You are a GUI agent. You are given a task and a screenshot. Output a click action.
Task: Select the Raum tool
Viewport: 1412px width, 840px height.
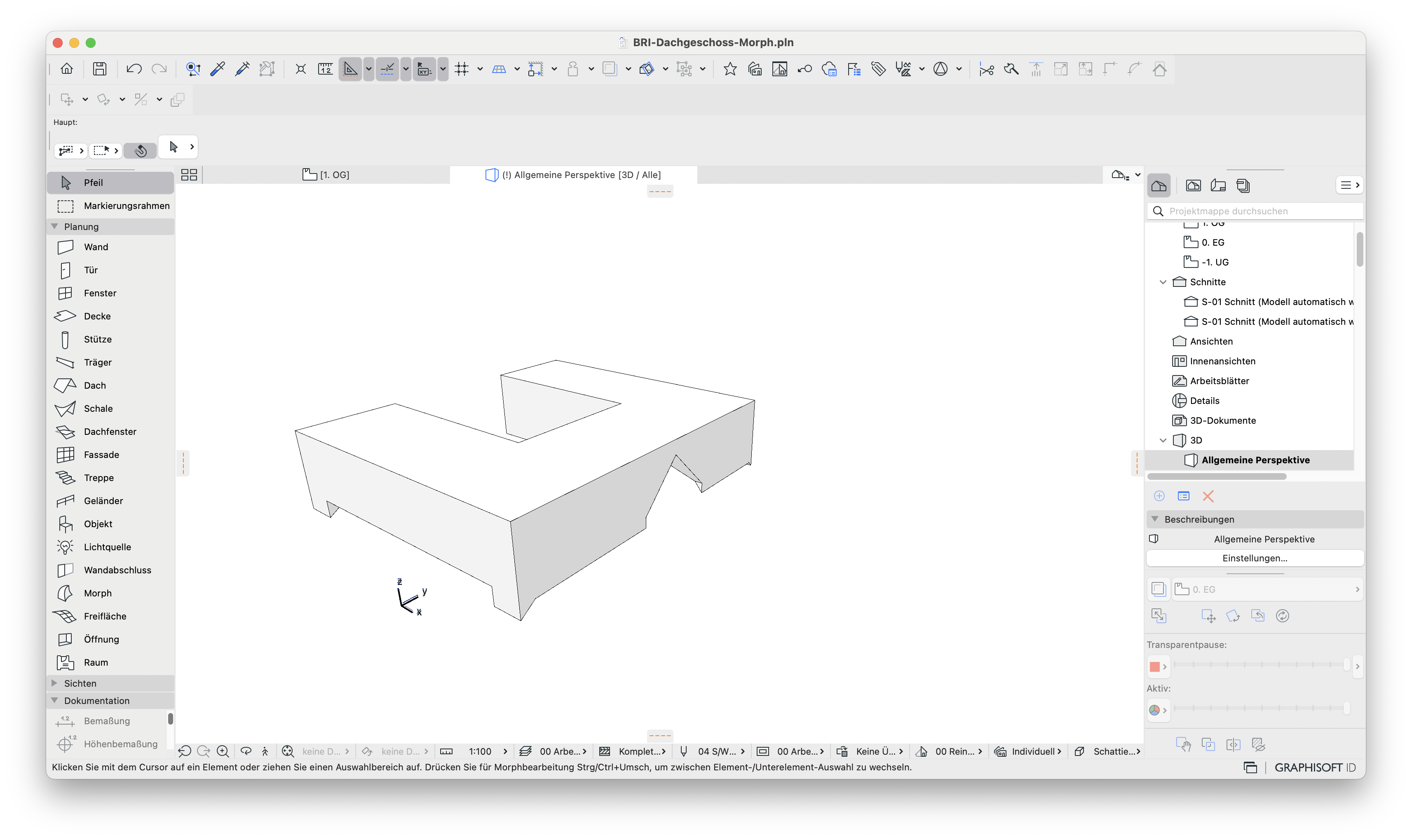pos(110,663)
